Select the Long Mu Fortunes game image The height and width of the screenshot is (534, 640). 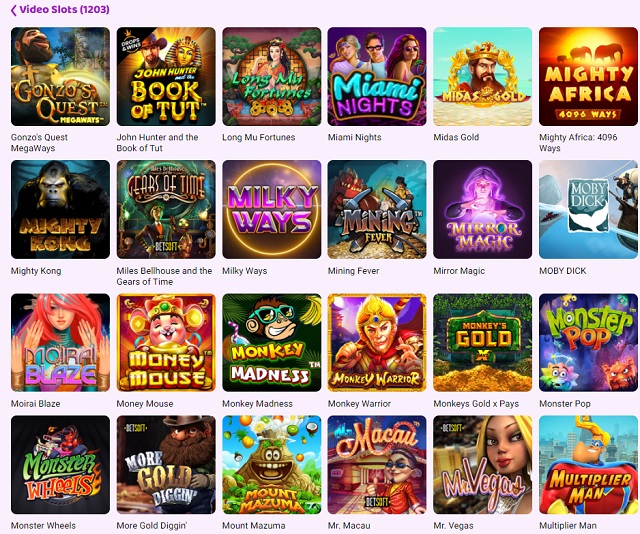[x=272, y=76]
